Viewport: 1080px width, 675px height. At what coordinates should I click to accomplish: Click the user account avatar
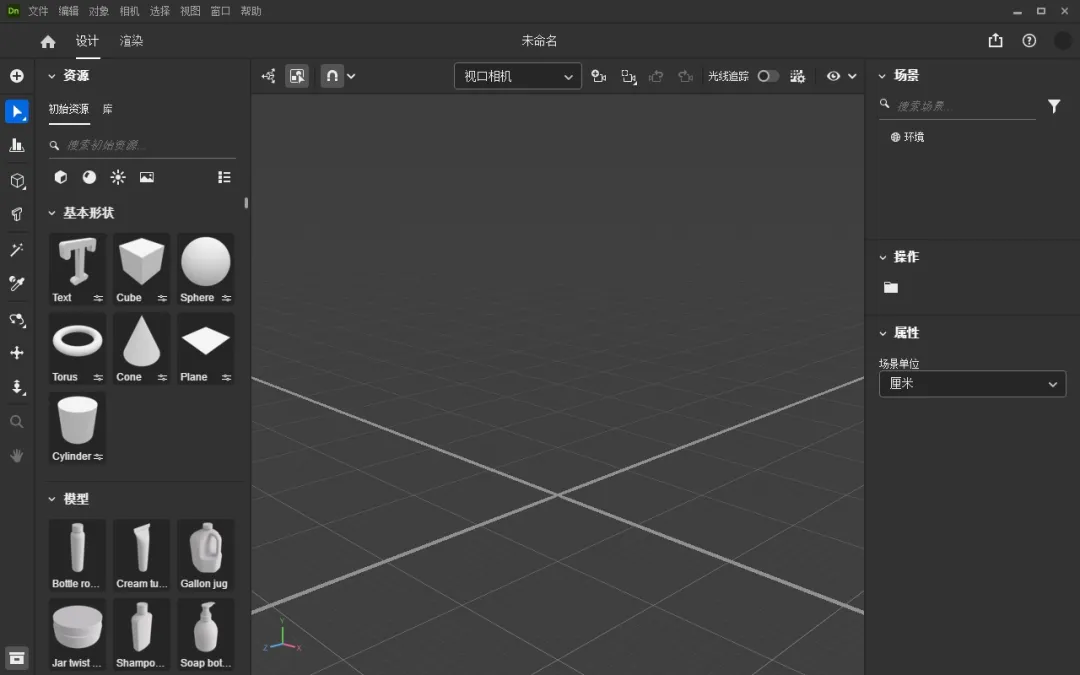coord(1063,41)
